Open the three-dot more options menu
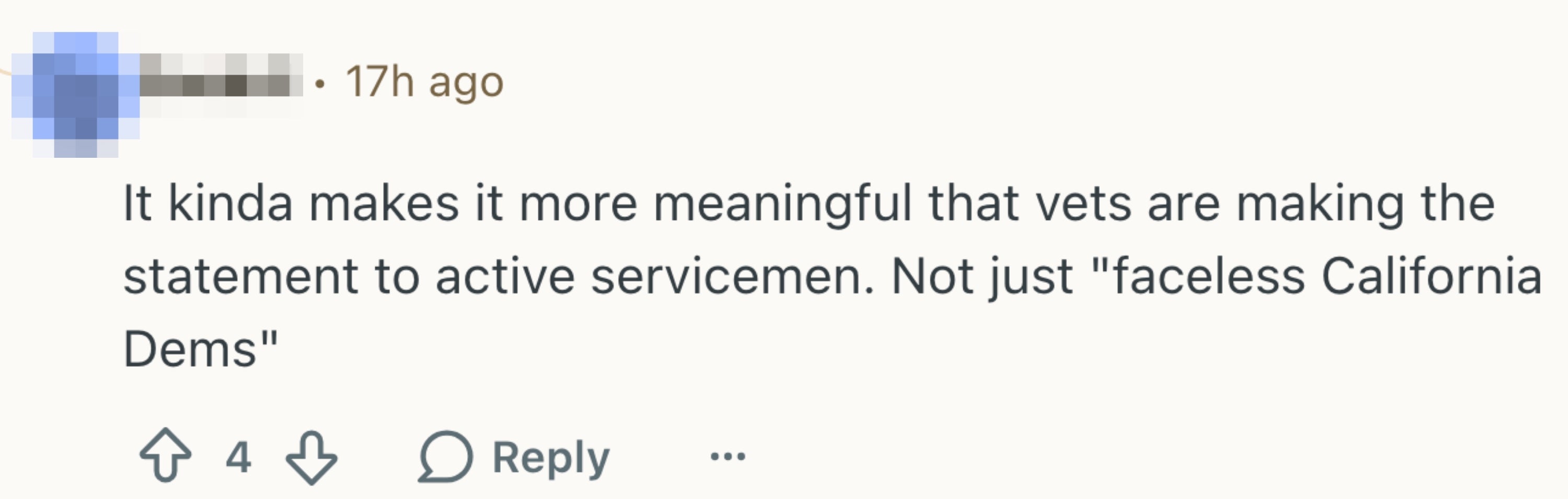The image size is (1568, 499). click(x=728, y=456)
